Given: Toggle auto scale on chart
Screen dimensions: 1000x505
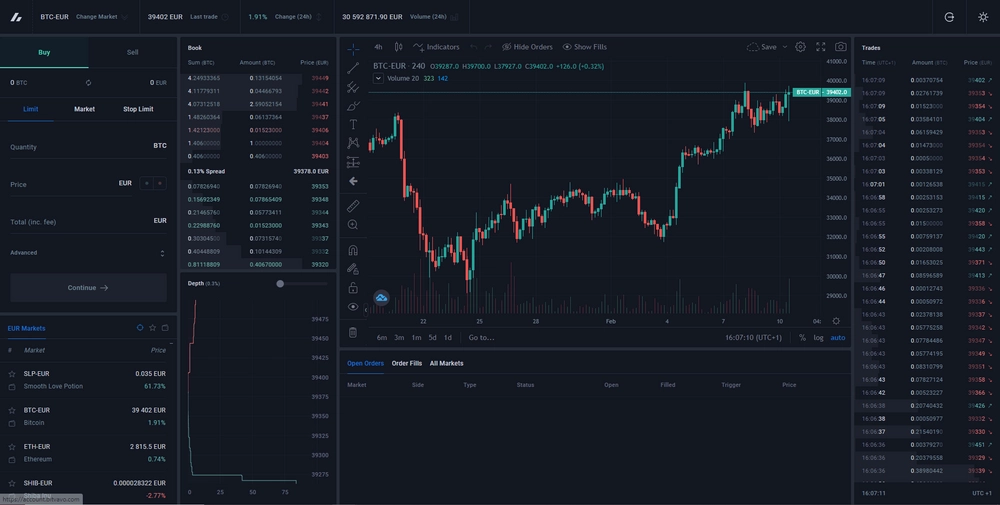Looking at the screenshot, I should [837, 337].
